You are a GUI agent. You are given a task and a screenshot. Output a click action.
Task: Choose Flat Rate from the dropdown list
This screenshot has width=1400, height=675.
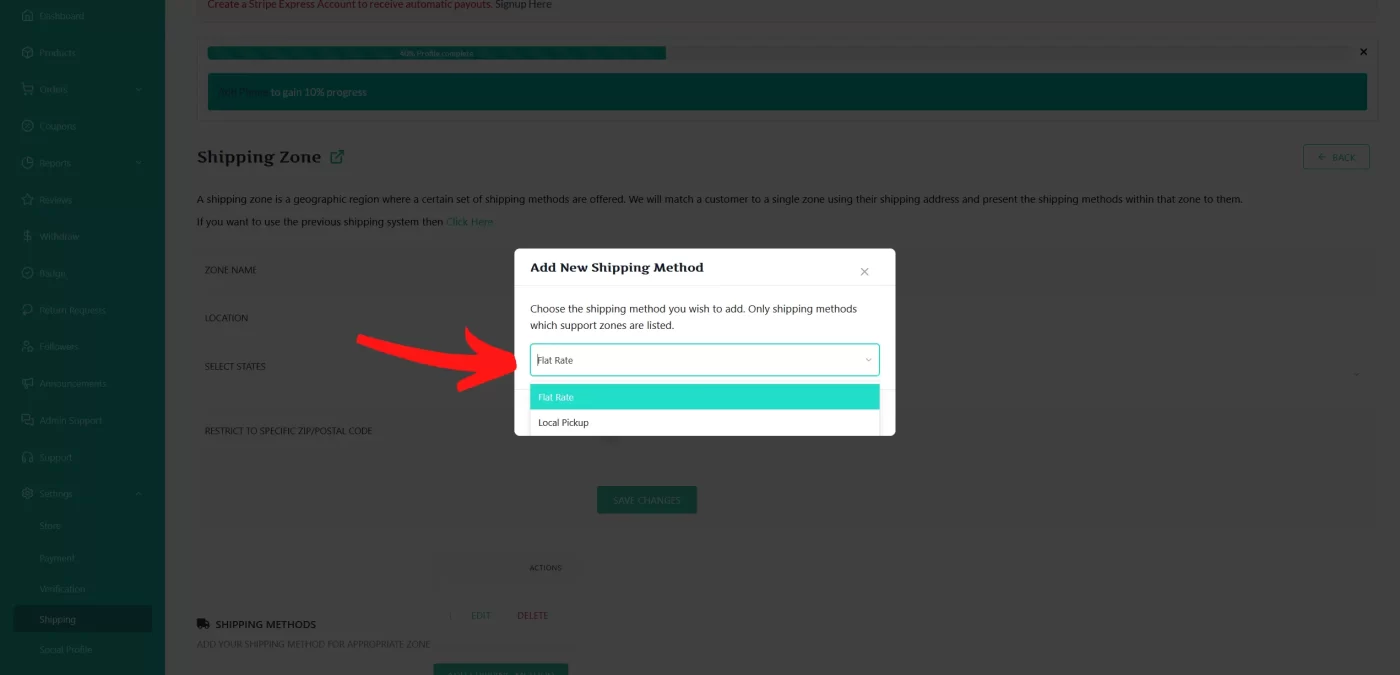click(x=704, y=397)
